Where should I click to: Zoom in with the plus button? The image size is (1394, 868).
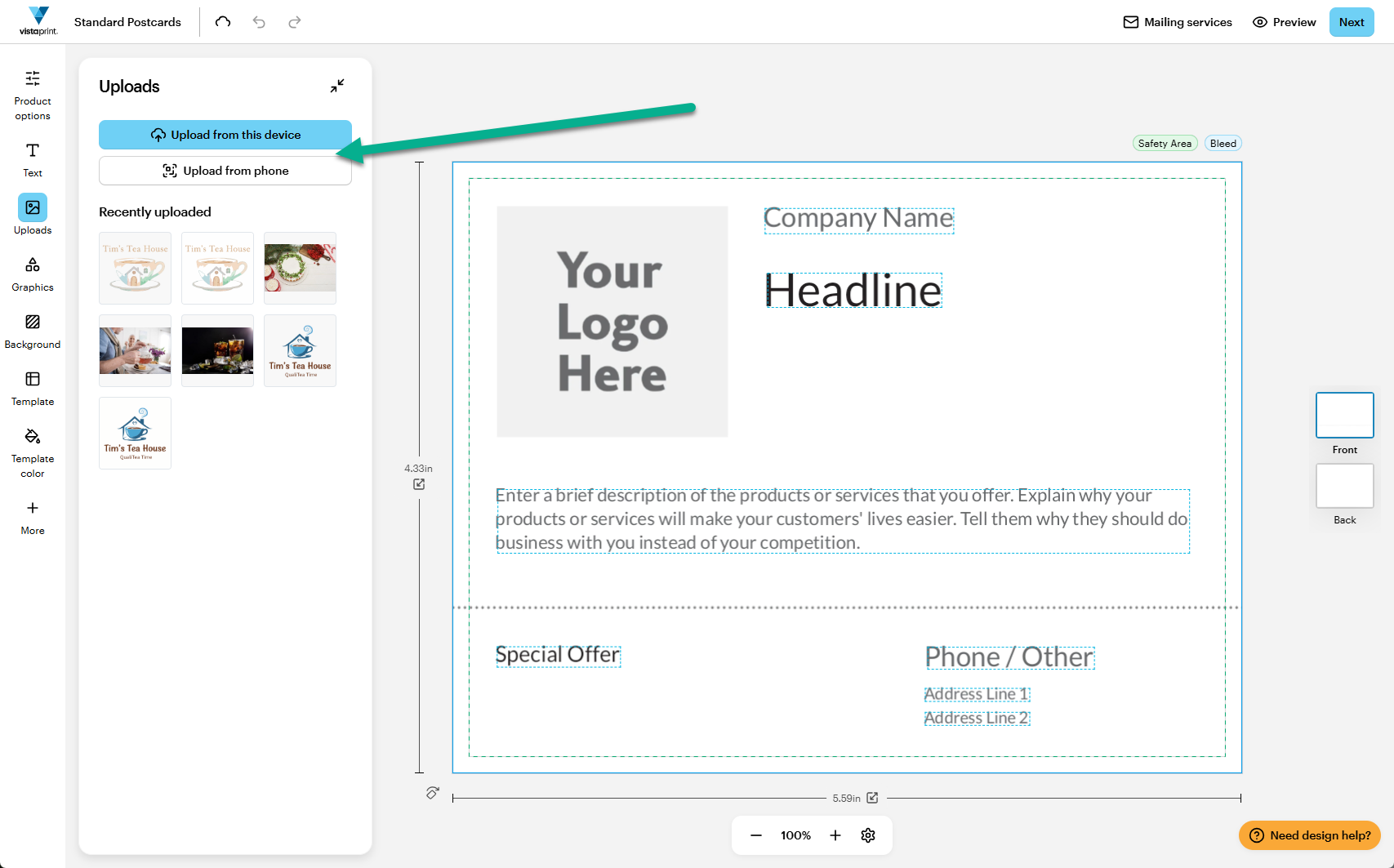coord(835,835)
